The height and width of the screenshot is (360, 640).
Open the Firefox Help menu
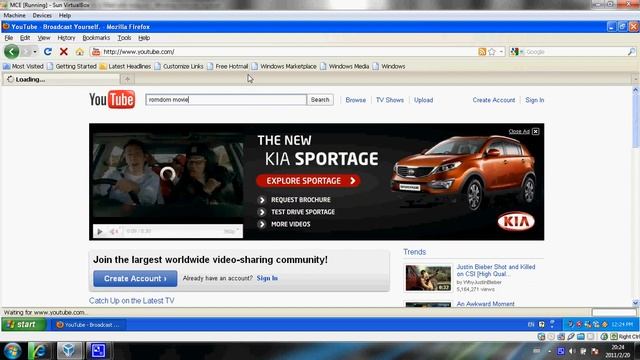coord(144,38)
